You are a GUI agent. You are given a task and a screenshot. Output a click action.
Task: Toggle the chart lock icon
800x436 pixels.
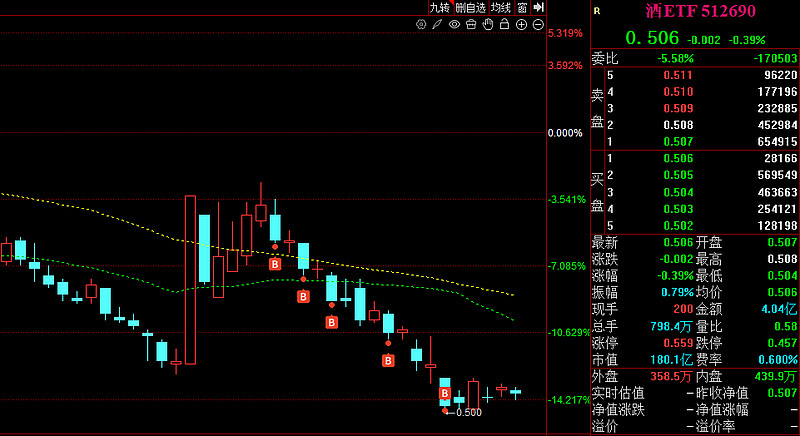coord(505,23)
